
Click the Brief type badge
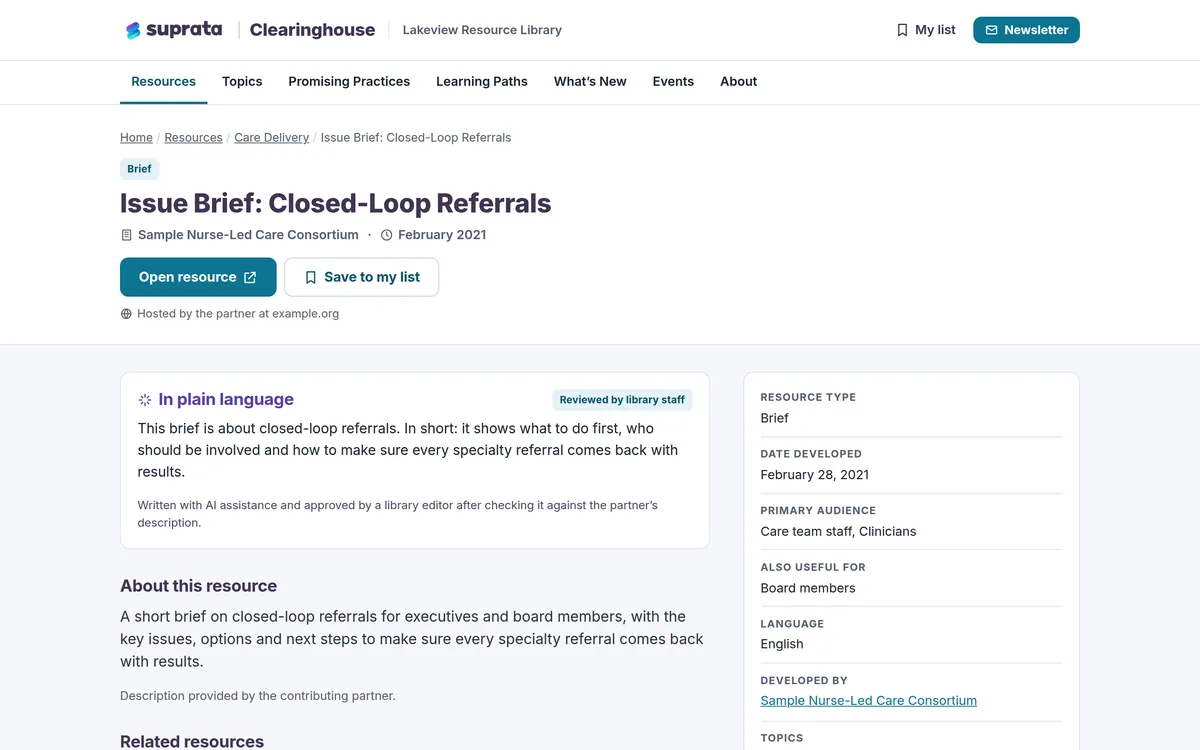coord(140,169)
